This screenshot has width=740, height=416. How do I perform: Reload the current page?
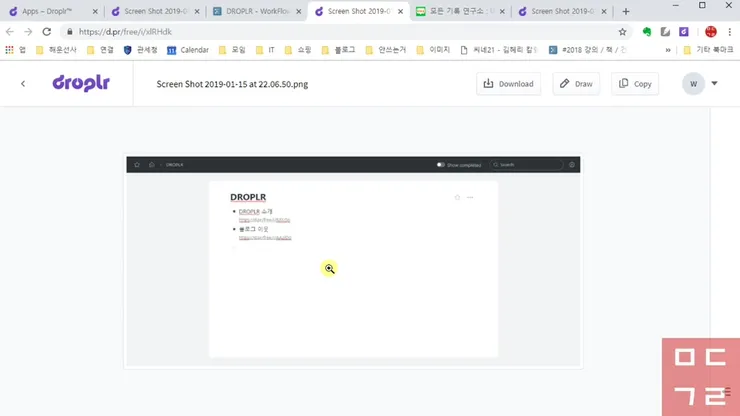[47, 32]
